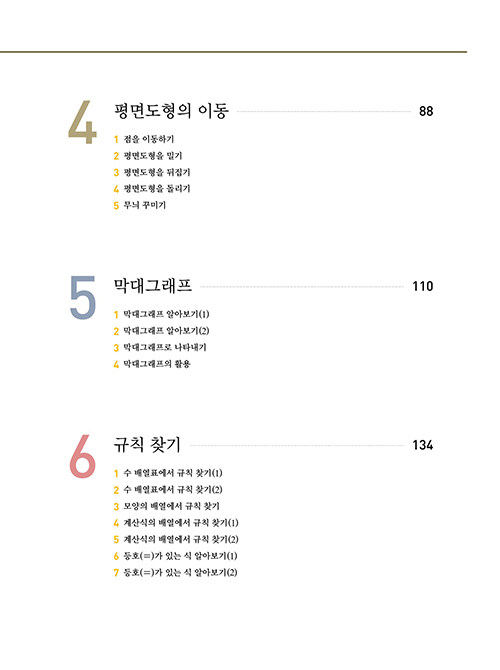
Task: Open chapter title 평면도형의 이동
Action: pyautogui.click(x=171, y=111)
